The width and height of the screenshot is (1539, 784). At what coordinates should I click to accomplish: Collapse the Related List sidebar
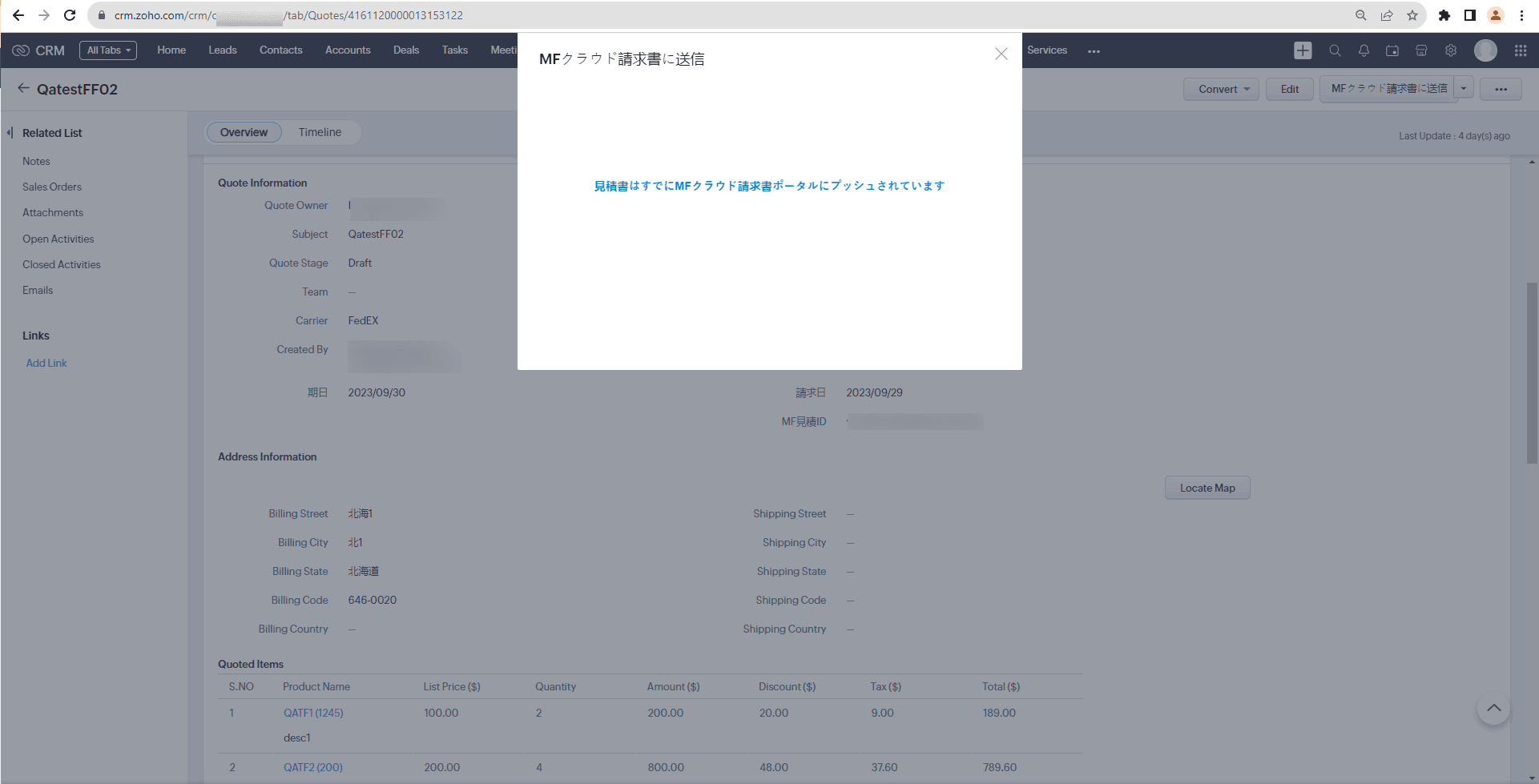[x=10, y=133]
